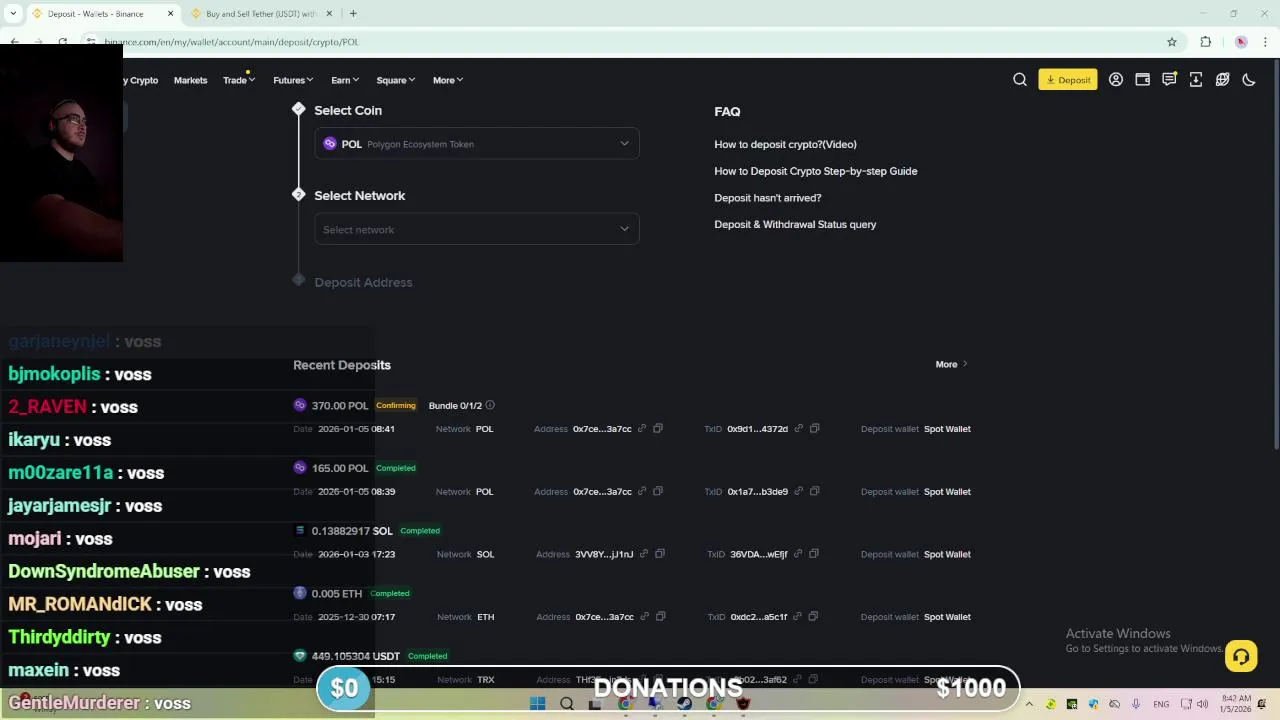
Task: Open the notifications message icon
Action: [1169, 80]
